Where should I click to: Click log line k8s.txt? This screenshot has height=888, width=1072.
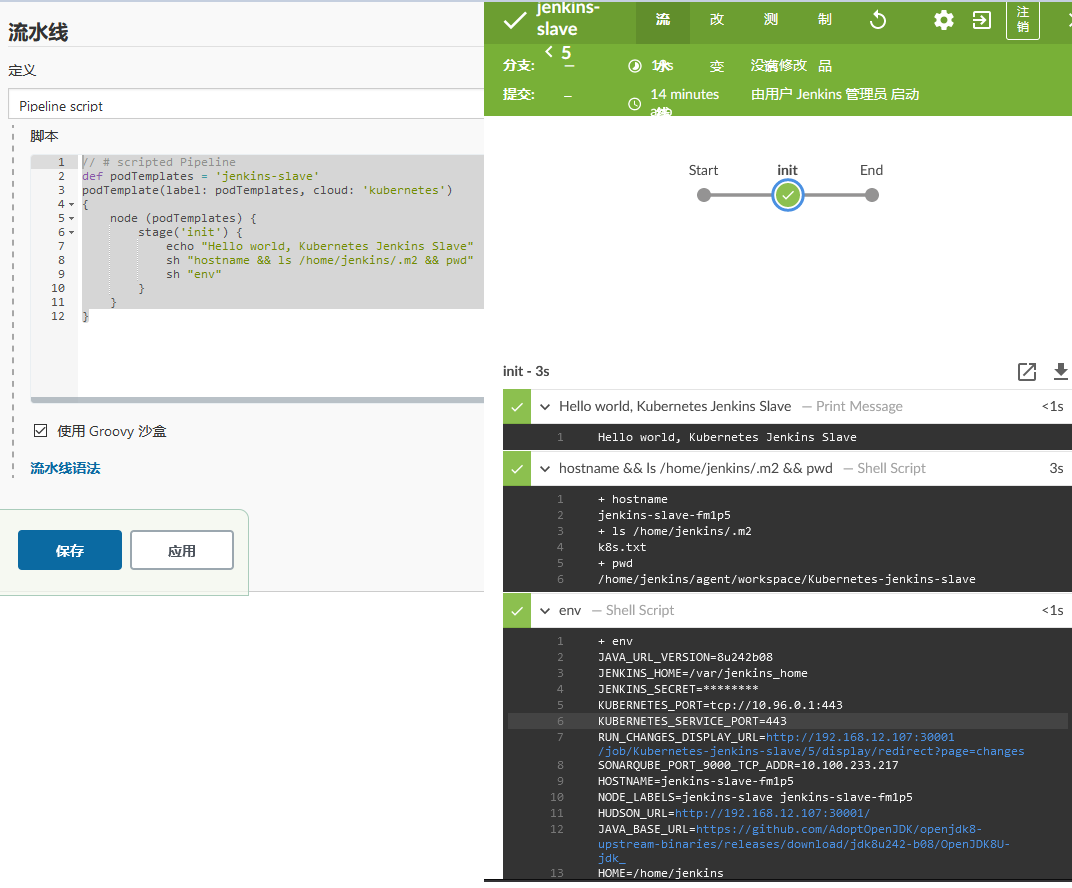(622, 548)
